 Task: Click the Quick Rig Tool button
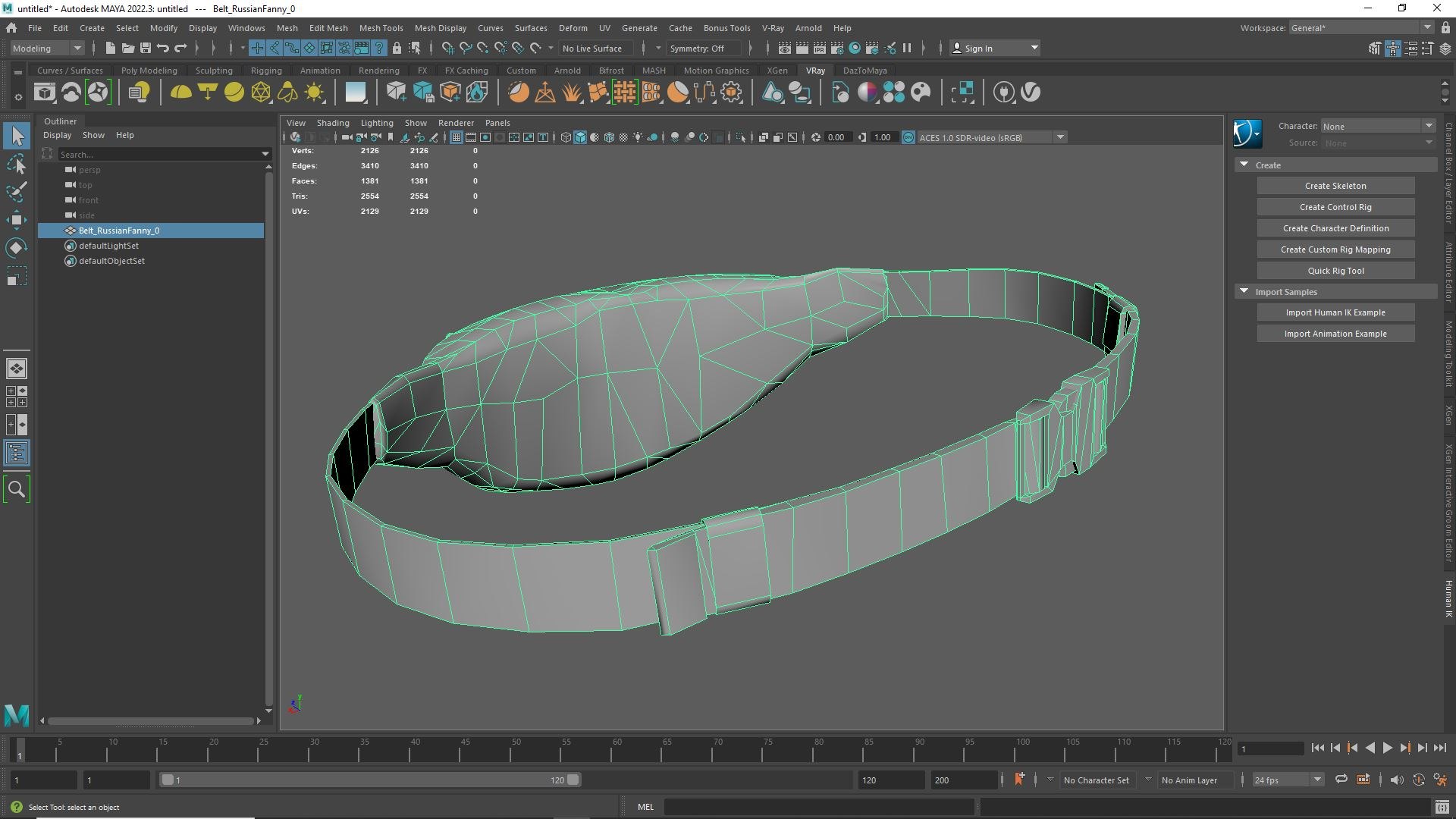point(1335,271)
